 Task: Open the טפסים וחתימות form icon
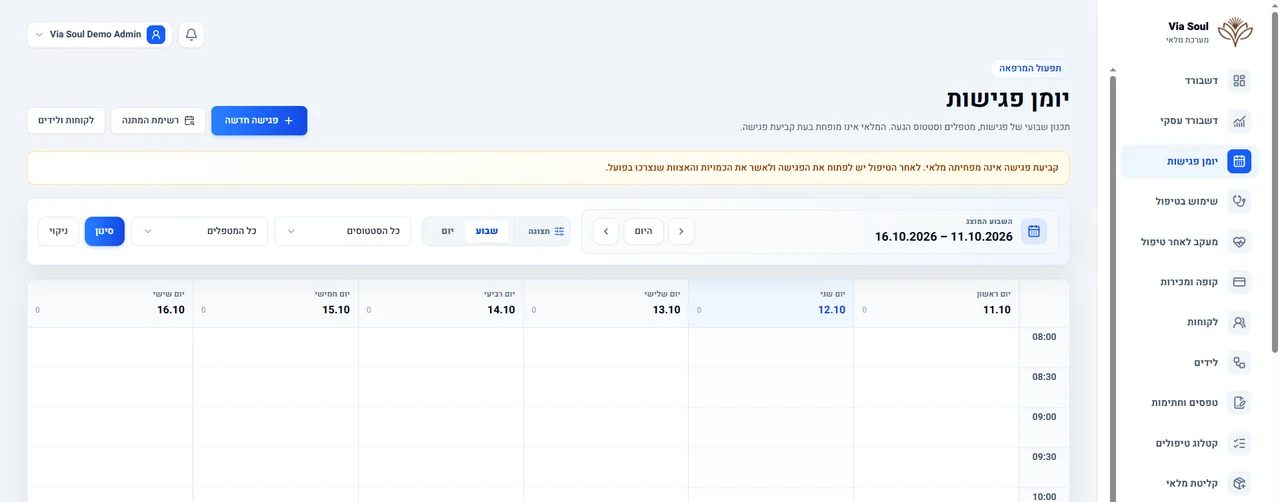1239,403
